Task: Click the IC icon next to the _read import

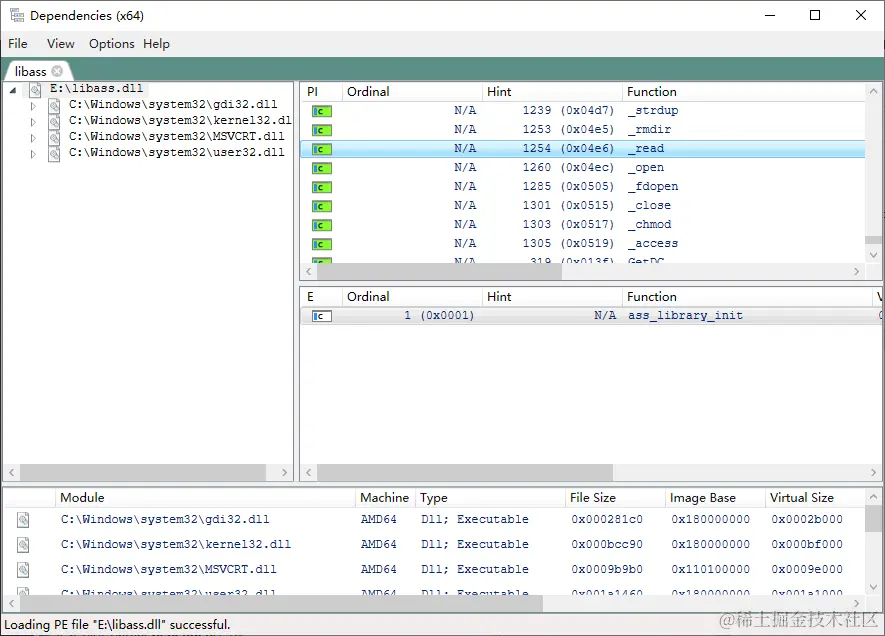Action: 320,148
